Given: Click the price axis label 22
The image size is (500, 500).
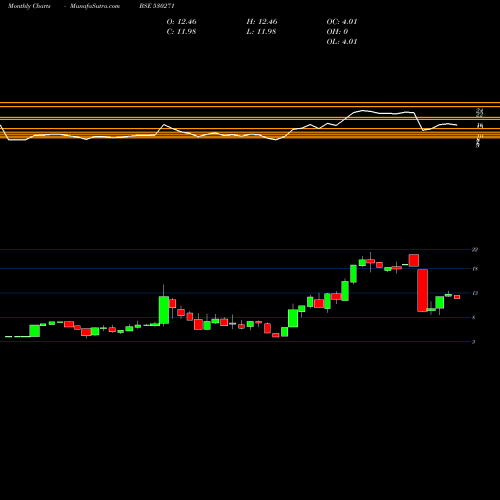Looking at the screenshot, I should coord(475,250).
